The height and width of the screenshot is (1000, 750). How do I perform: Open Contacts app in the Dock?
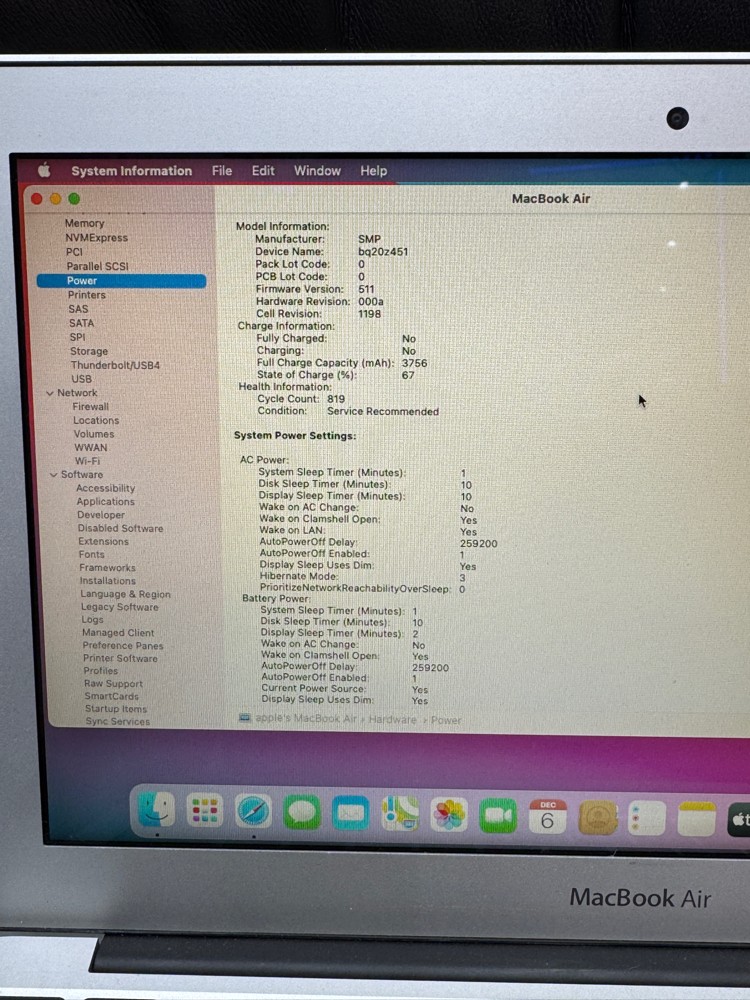coord(598,817)
